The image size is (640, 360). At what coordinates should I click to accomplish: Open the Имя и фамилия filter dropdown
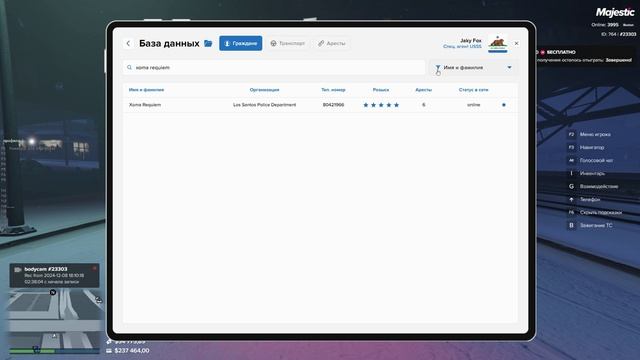pos(473,67)
